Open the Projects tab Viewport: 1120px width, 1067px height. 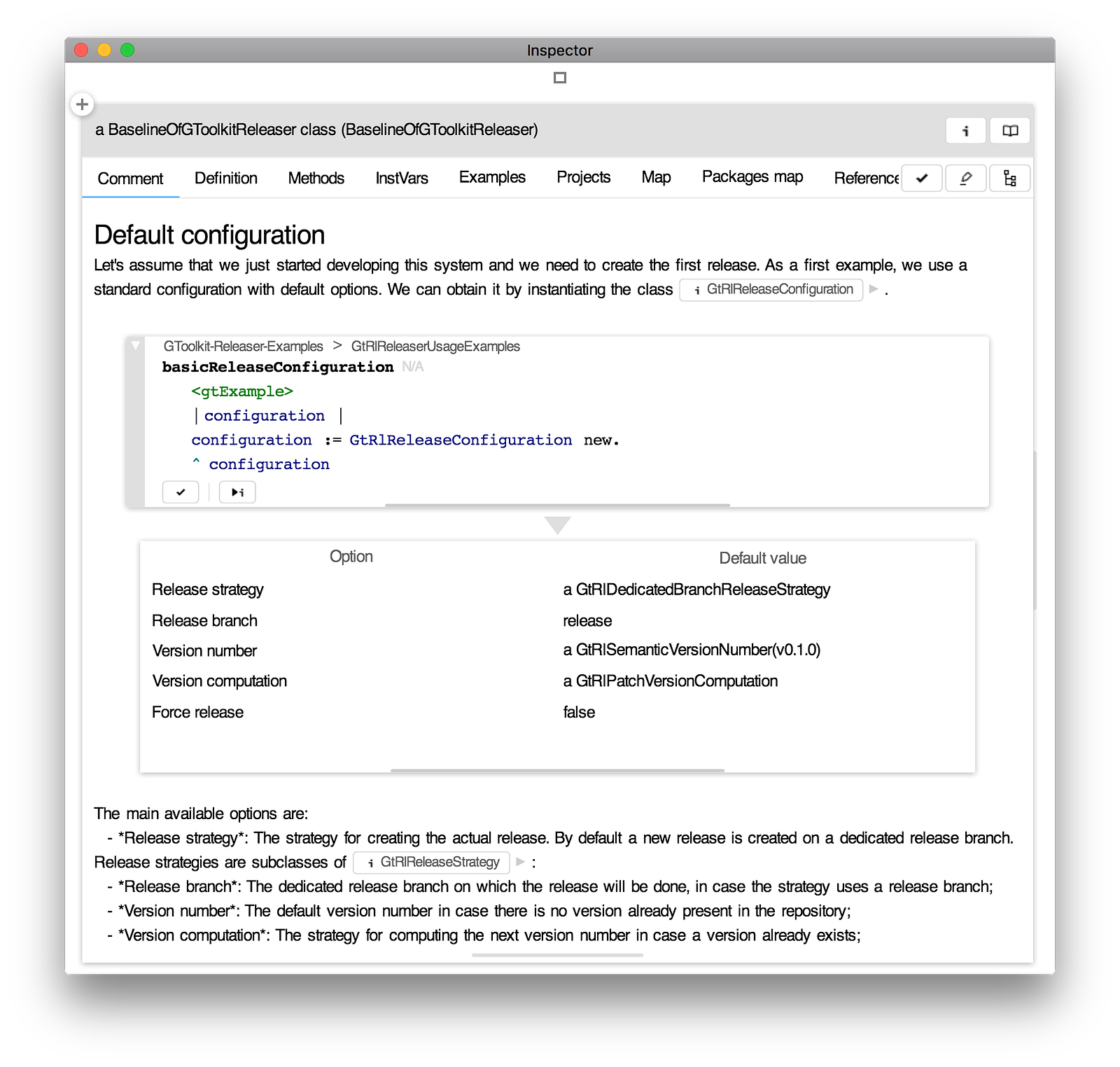pos(584,178)
